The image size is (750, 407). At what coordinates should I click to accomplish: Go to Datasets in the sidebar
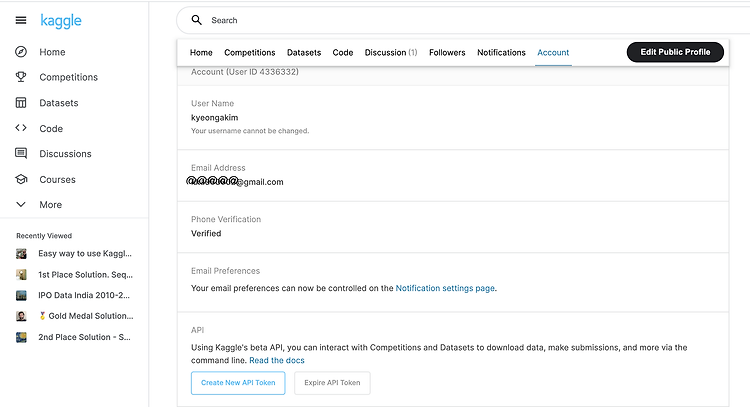click(x=58, y=103)
